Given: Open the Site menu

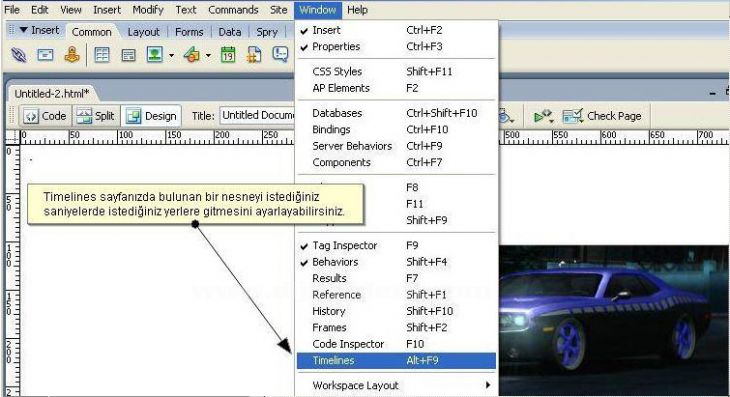Looking at the screenshot, I should [x=278, y=10].
